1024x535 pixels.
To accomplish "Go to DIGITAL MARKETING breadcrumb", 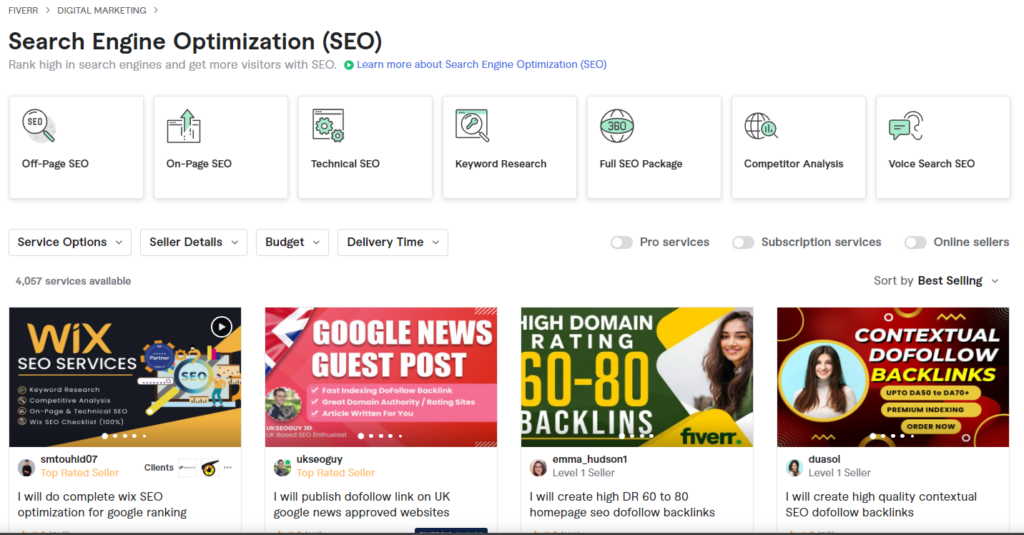I will [x=102, y=10].
